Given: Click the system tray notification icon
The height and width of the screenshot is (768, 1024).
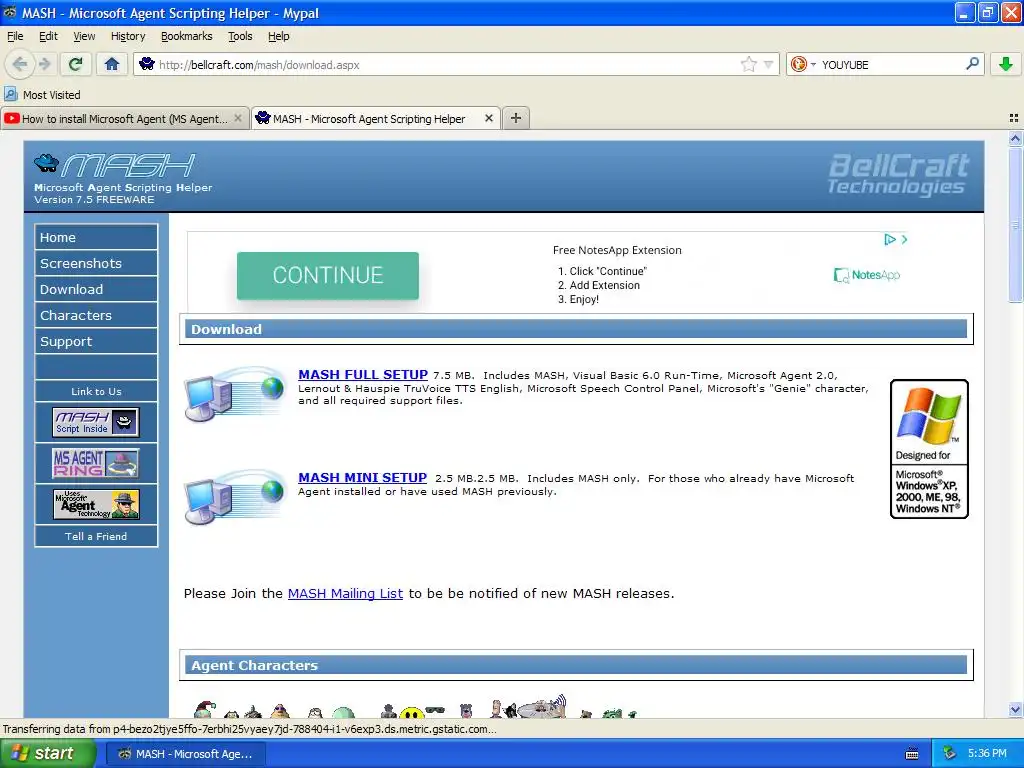Looking at the screenshot, I should 950,754.
